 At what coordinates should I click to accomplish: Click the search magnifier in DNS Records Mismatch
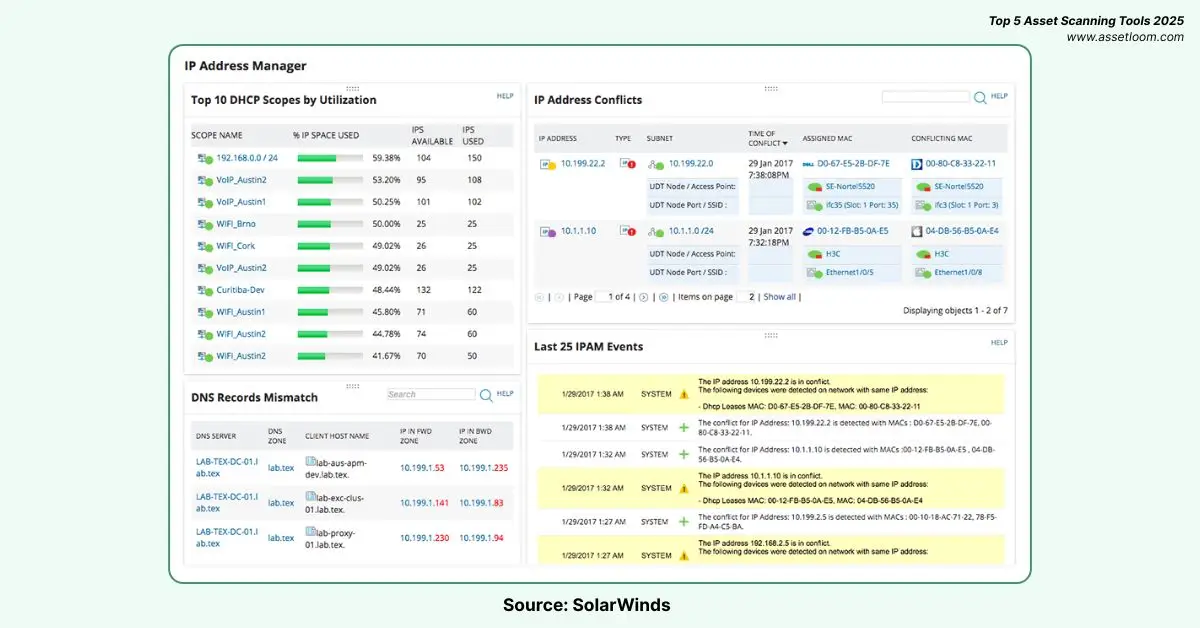coord(486,395)
